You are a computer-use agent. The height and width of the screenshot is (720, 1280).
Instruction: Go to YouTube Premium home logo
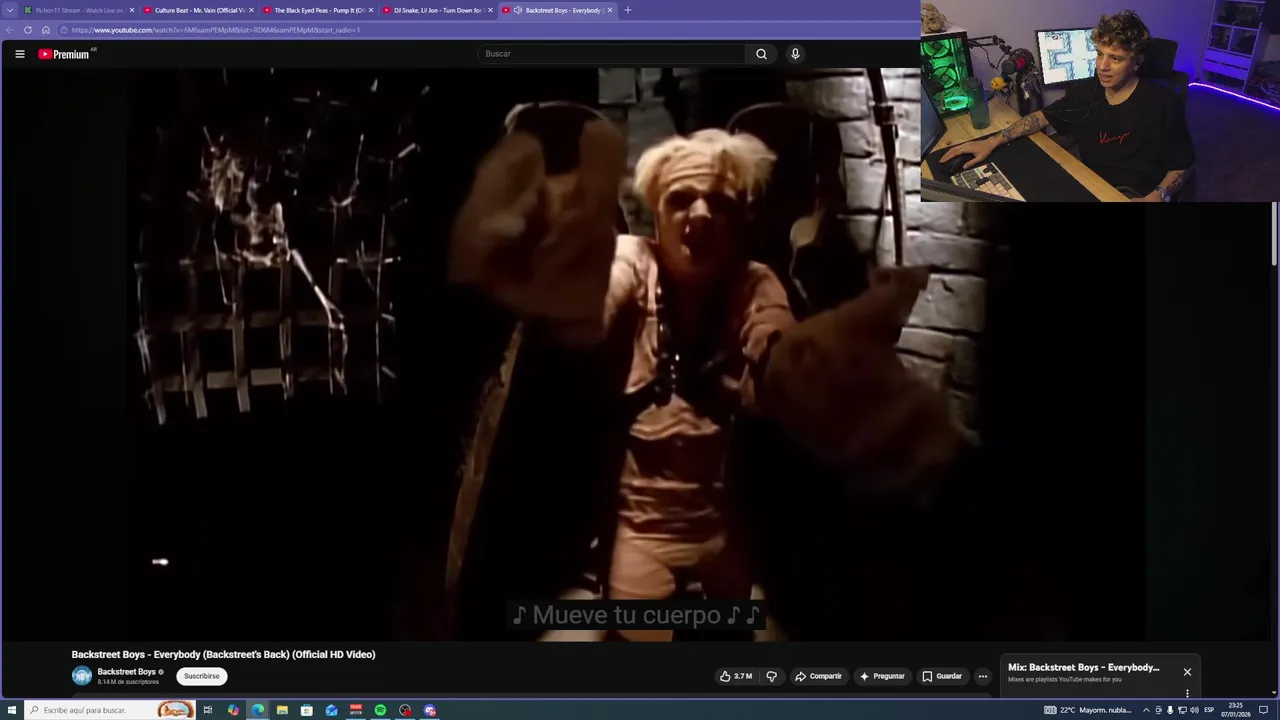coord(65,54)
